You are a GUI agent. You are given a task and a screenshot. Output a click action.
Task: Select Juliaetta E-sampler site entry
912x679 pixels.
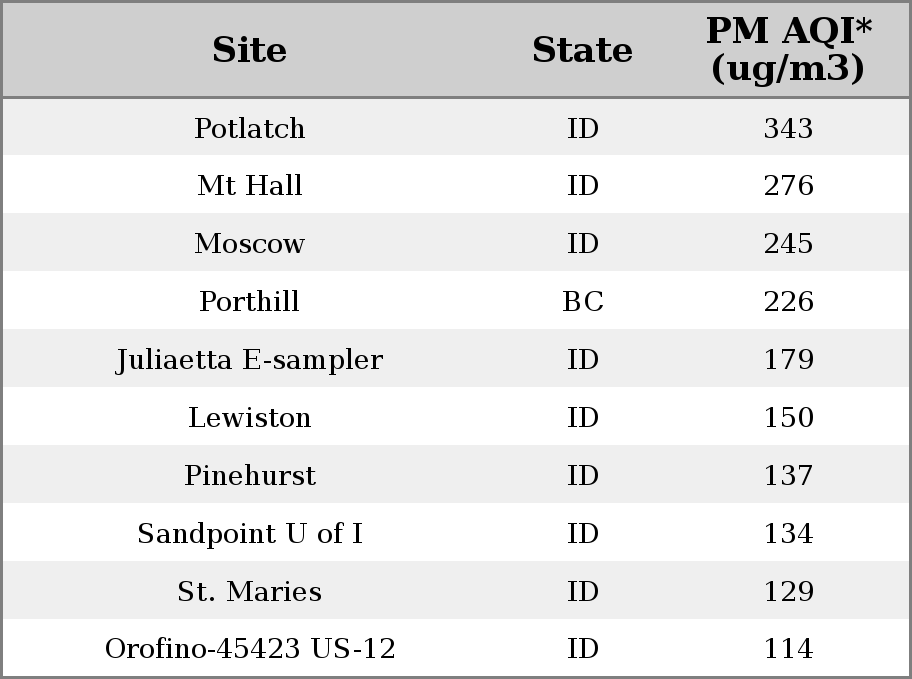pos(250,360)
